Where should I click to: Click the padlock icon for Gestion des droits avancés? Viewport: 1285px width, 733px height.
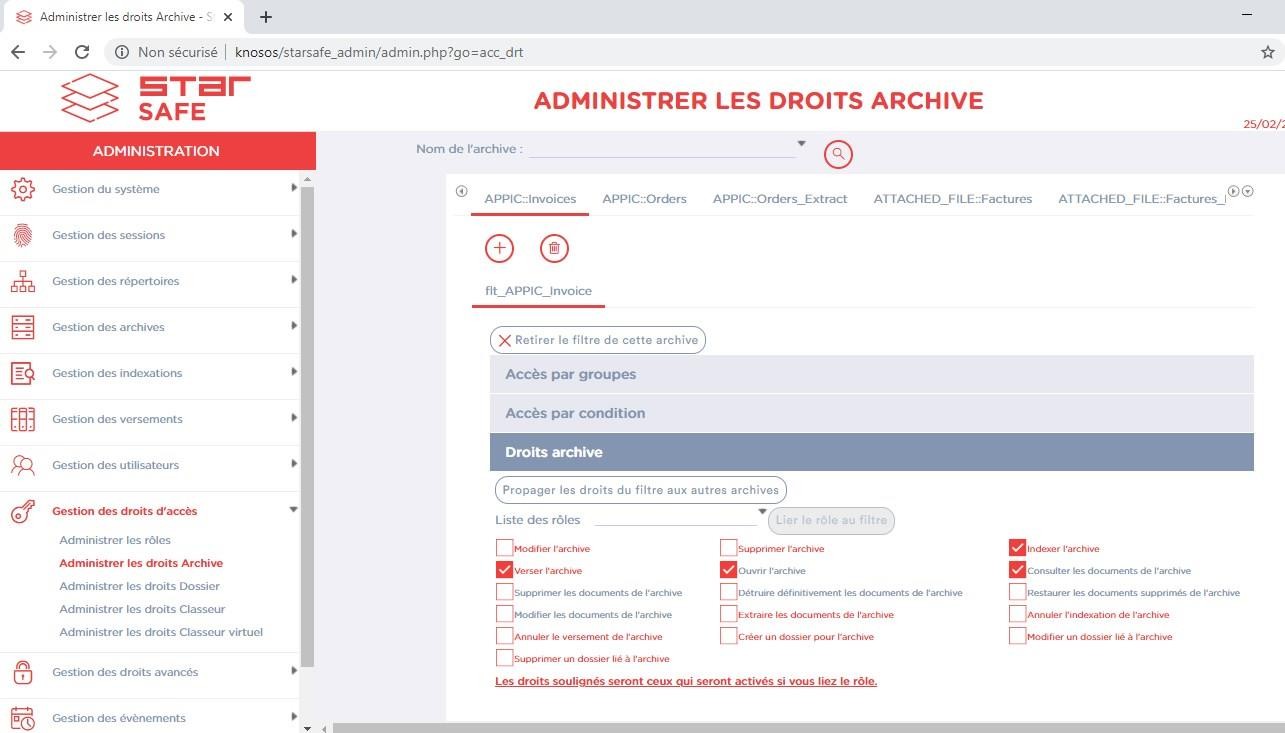pos(22,672)
